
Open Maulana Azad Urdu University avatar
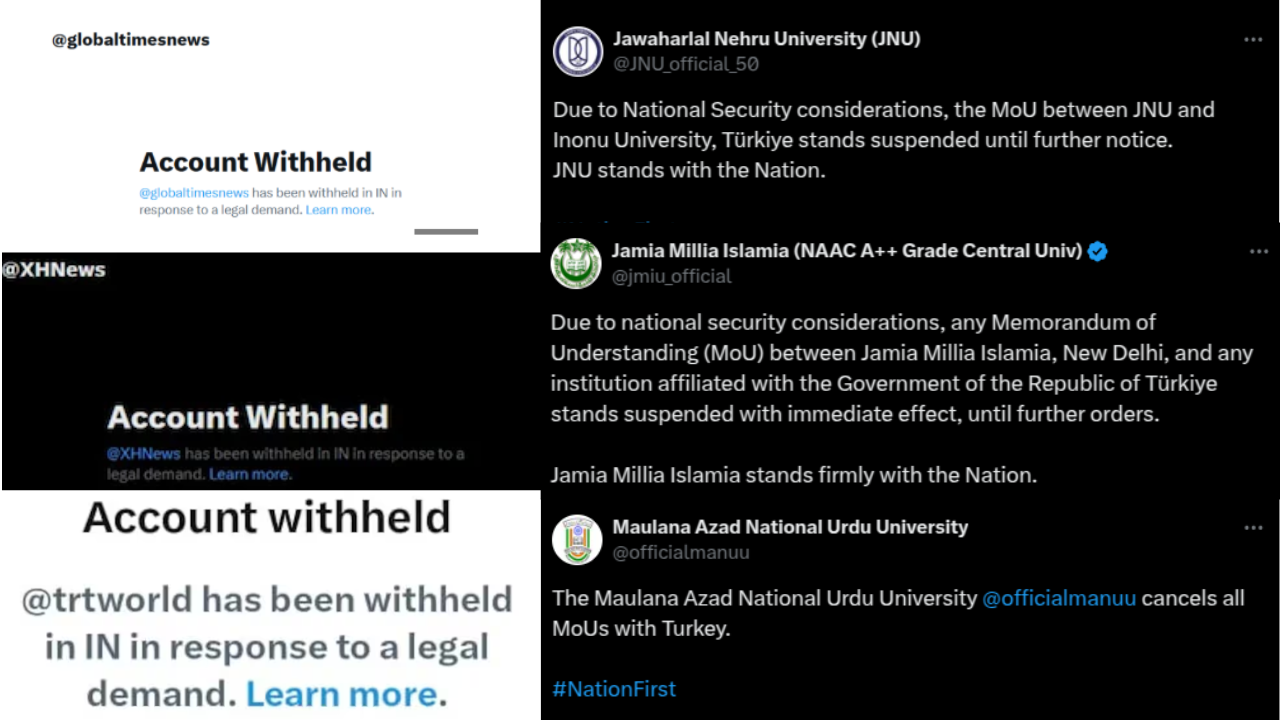coord(577,539)
